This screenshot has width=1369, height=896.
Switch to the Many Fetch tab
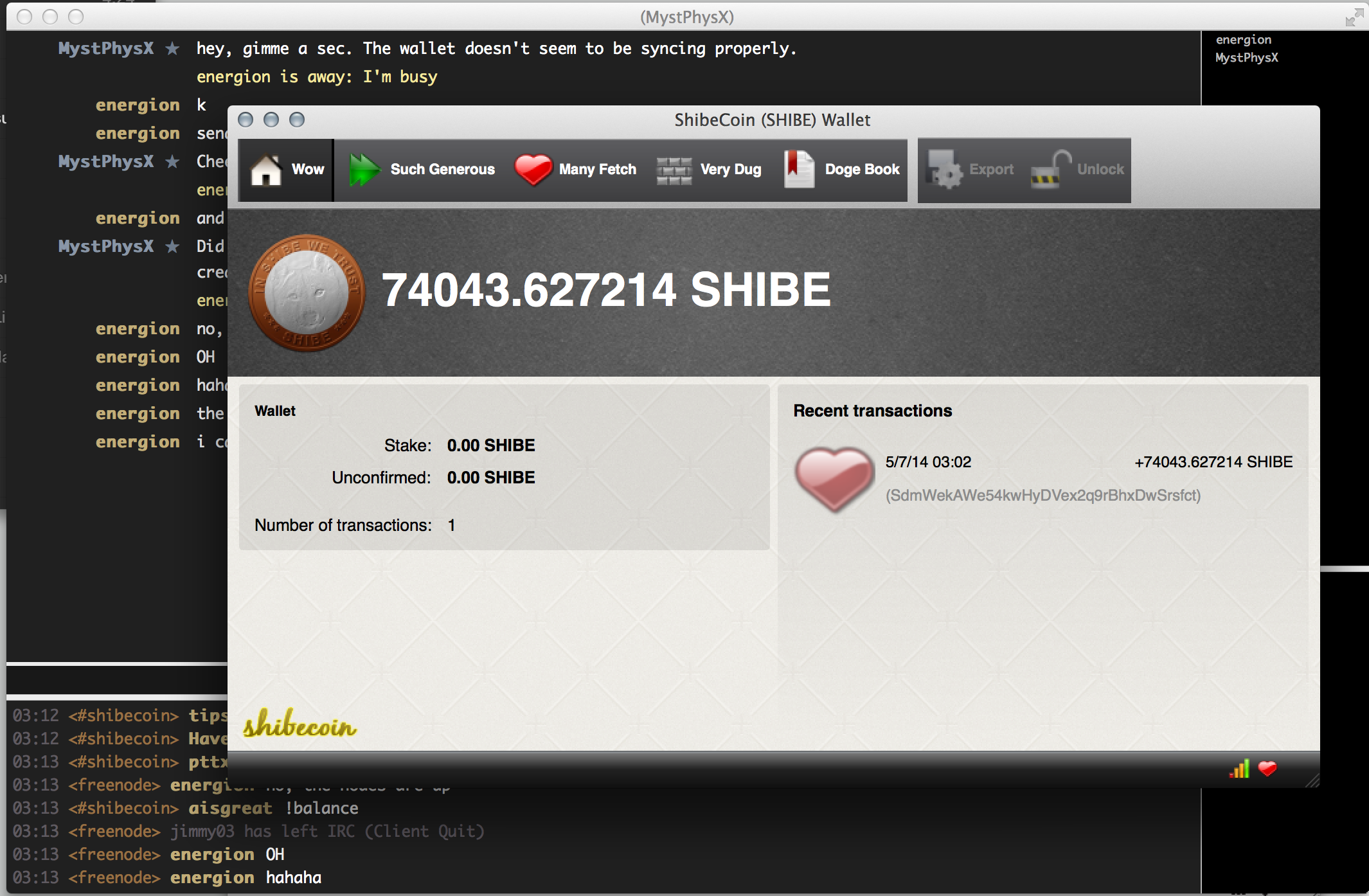tap(575, 170)
